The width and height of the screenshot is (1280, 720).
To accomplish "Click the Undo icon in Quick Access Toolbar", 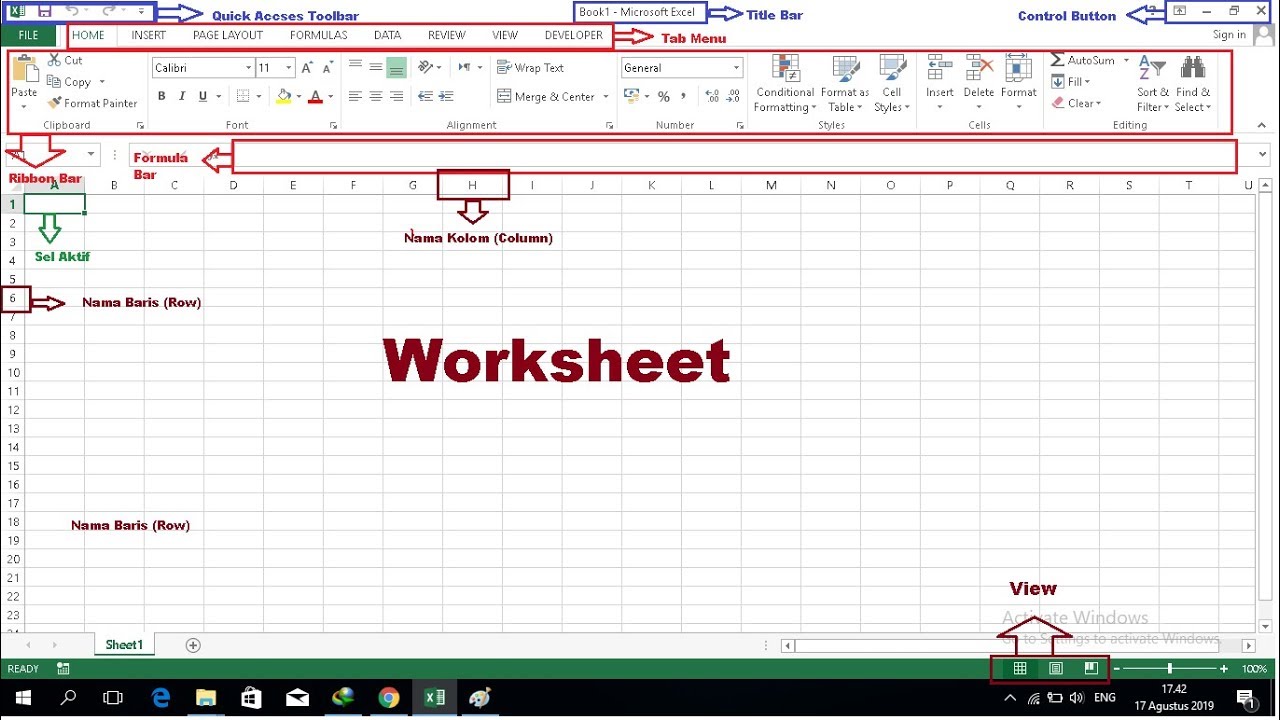I will [x=72, y=11].
